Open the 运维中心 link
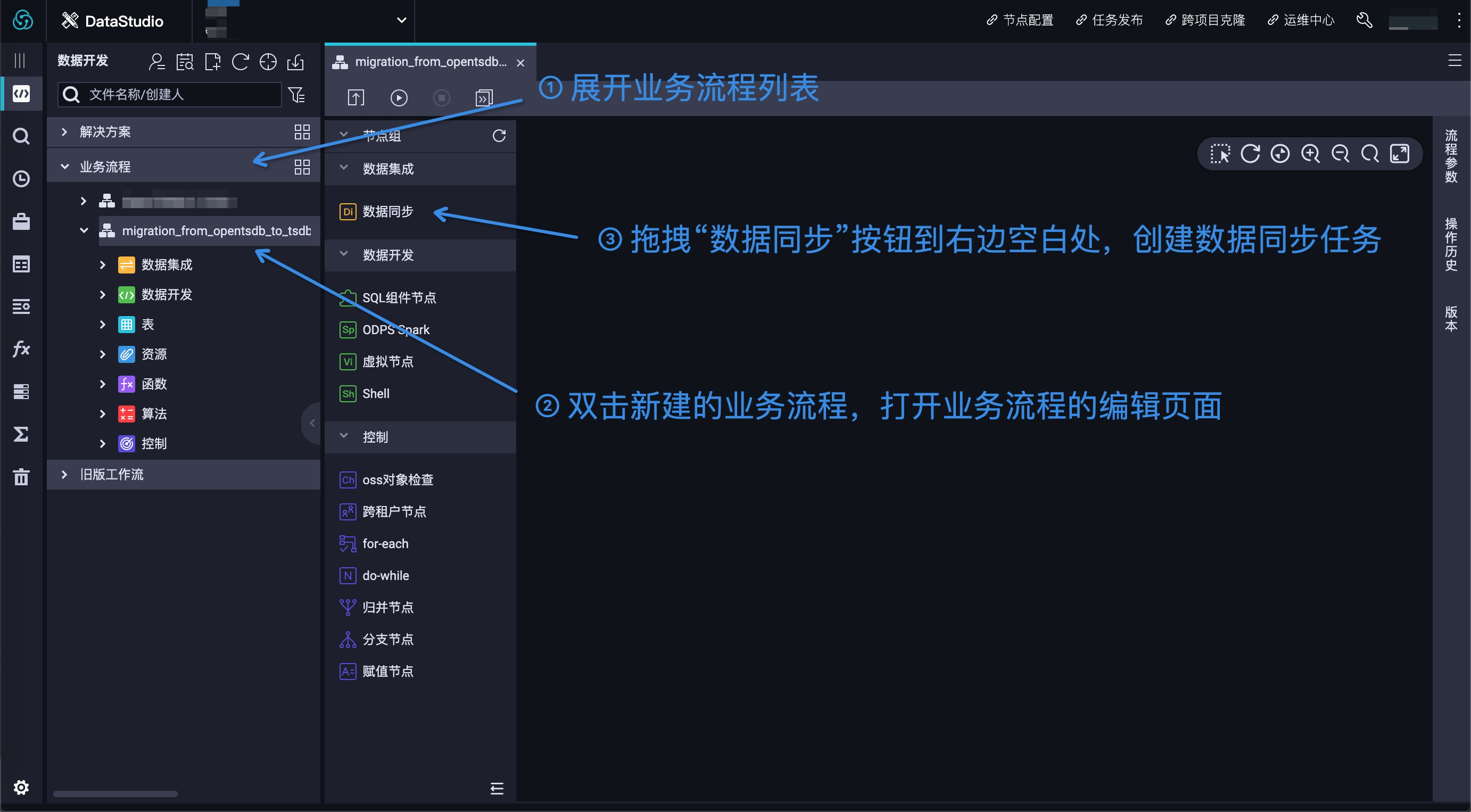The height and width of the screenshot is (812, 1471). click(1301, 21)
